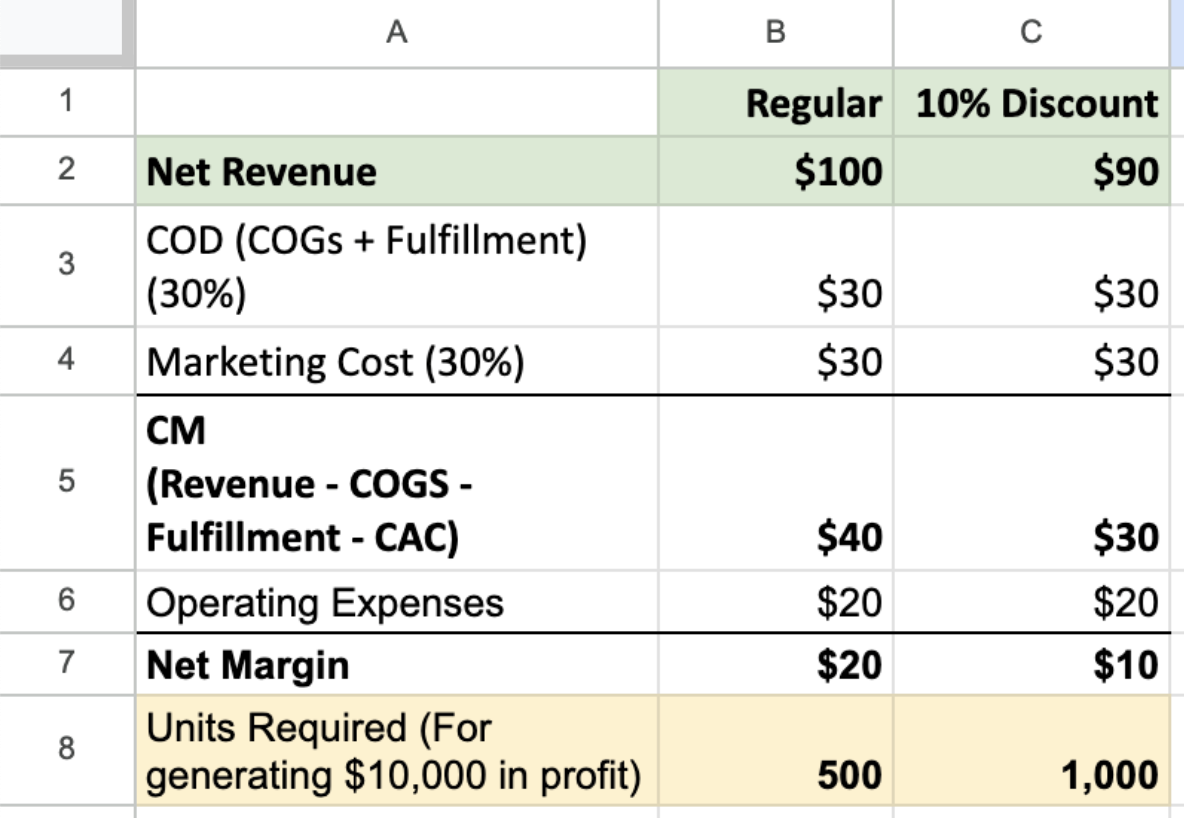This screenshot has height=818, width=1184.
Task: Select Regular COD $30 cell
Action: point(775,265)
